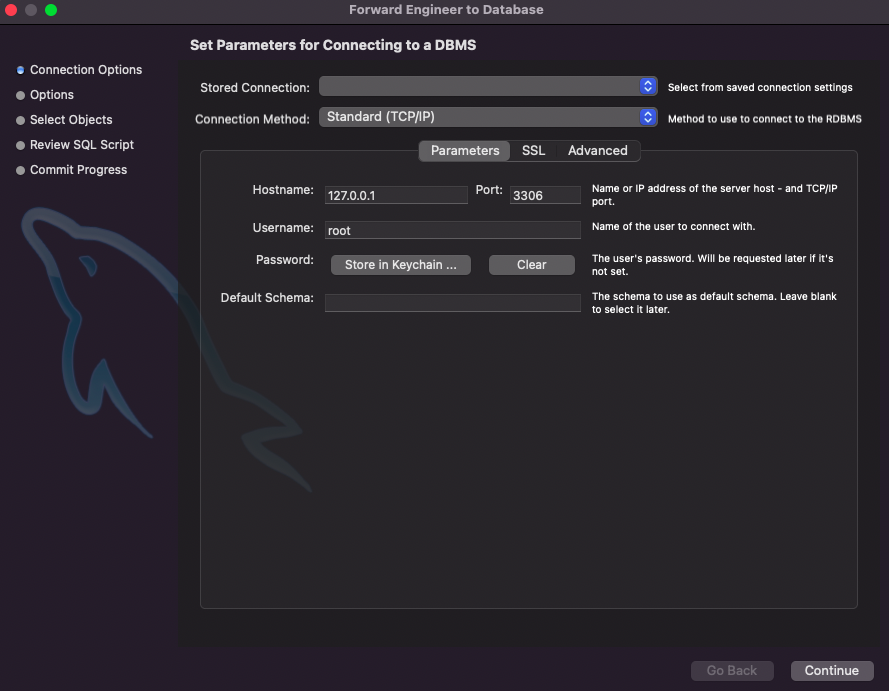Click the Continue button
The height and width of the screenshot is (691, 889).
coord(832,671)
